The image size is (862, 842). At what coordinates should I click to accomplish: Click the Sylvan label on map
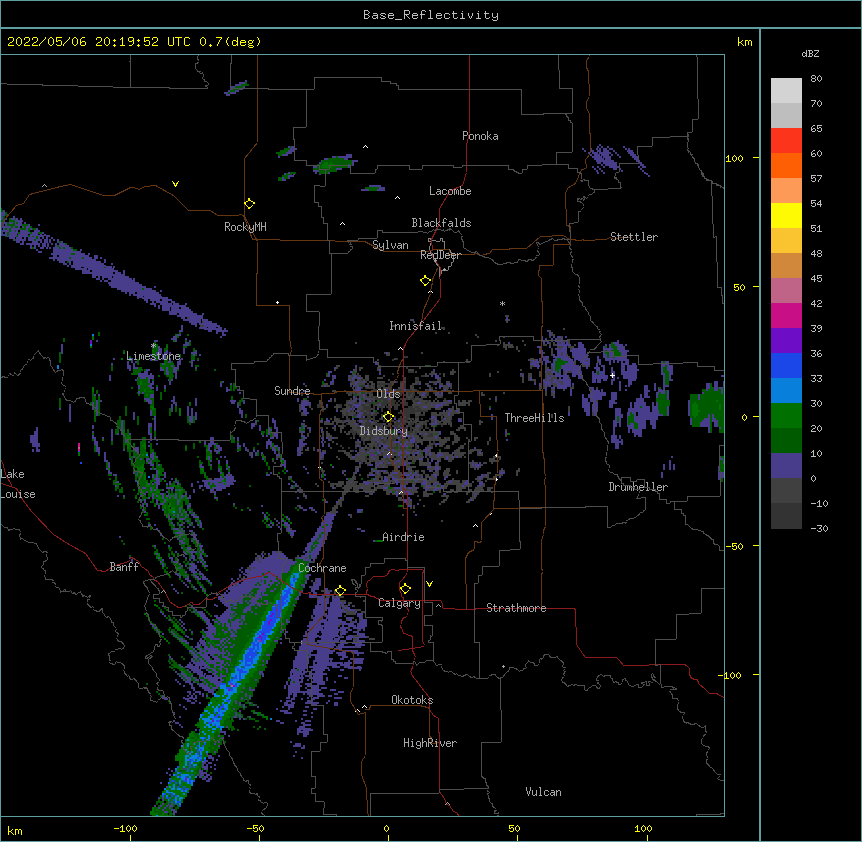point(390,245)
